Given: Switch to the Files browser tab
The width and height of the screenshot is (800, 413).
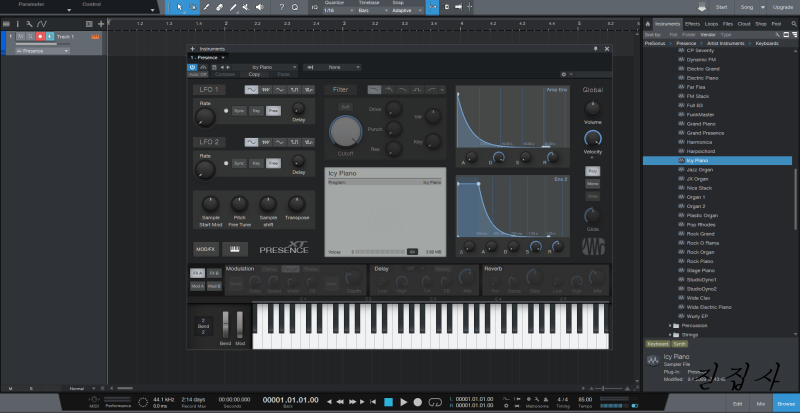Looking at the screenshot, I should (728, 24).
